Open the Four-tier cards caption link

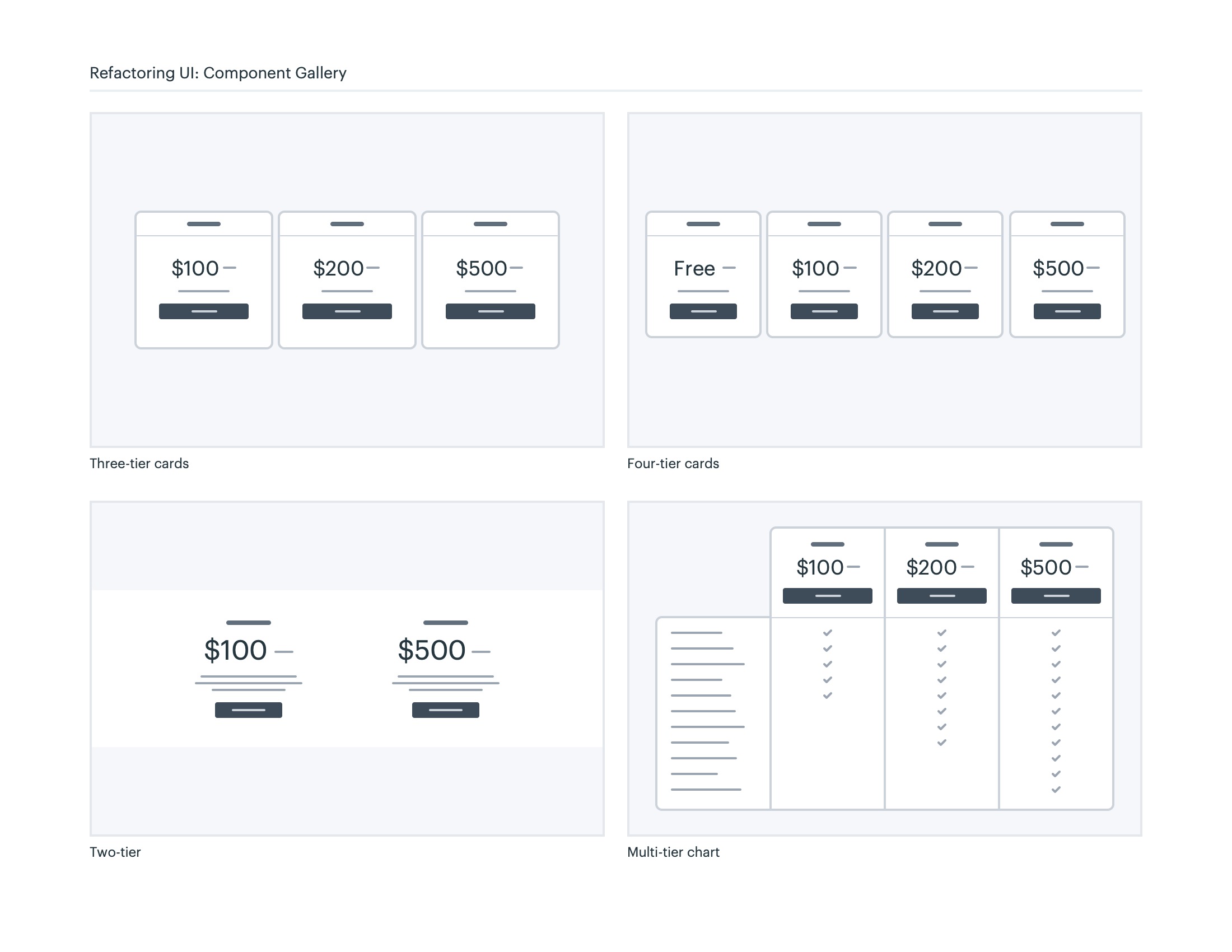click(673, 464)
